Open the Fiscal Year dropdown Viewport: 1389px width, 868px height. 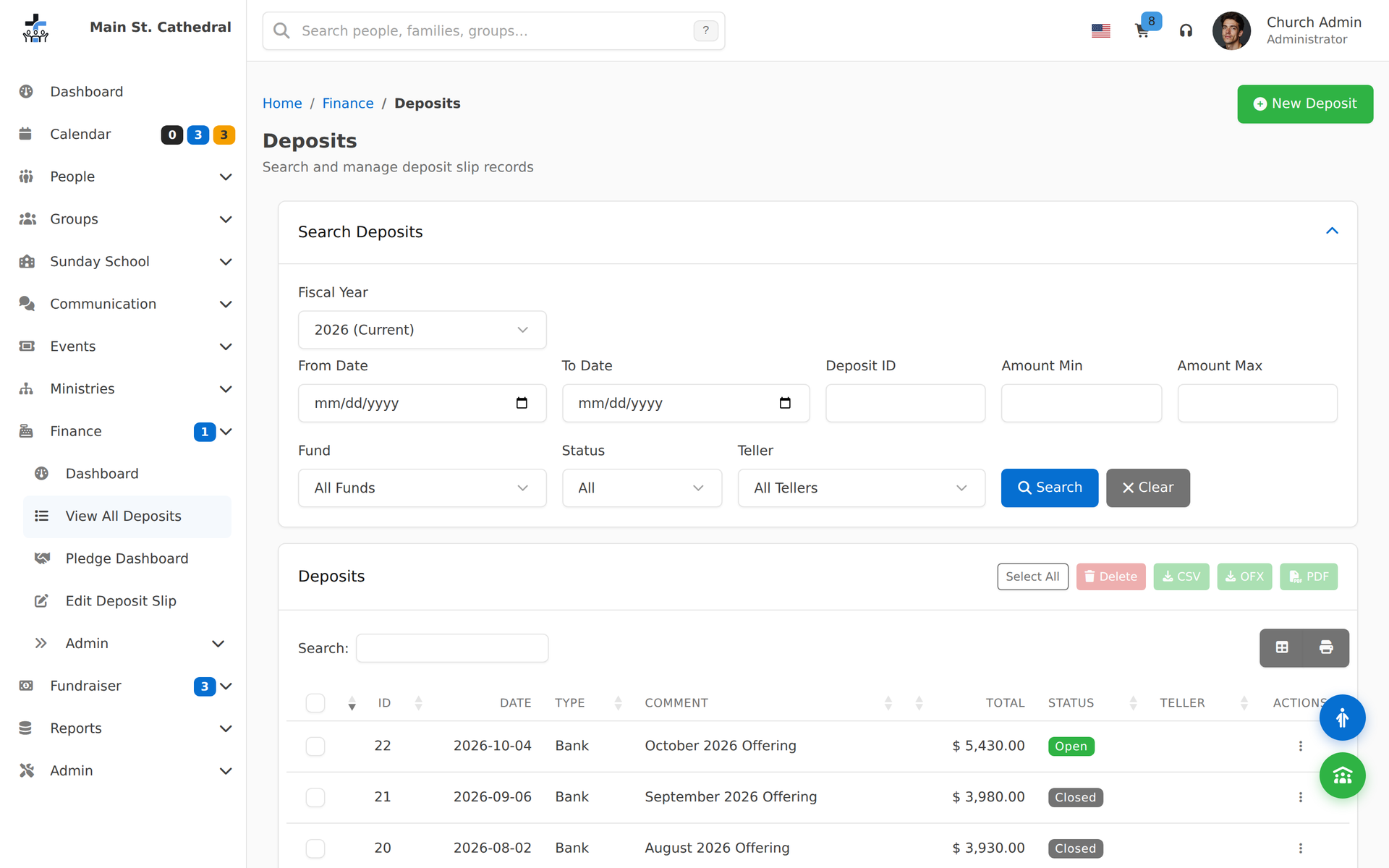pos(422,330)
